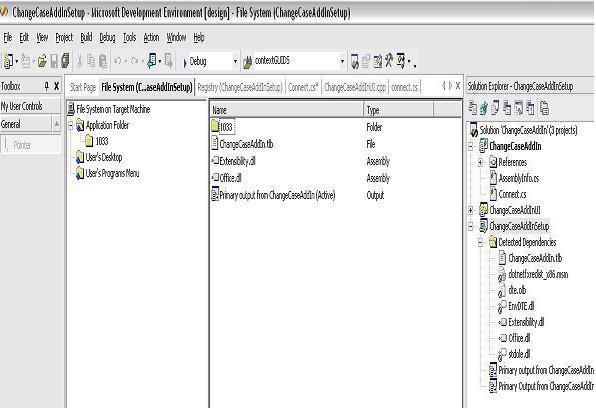Click the Undo arrow icon
Screen dimensions: 596x408
click(x=117, y=61)
